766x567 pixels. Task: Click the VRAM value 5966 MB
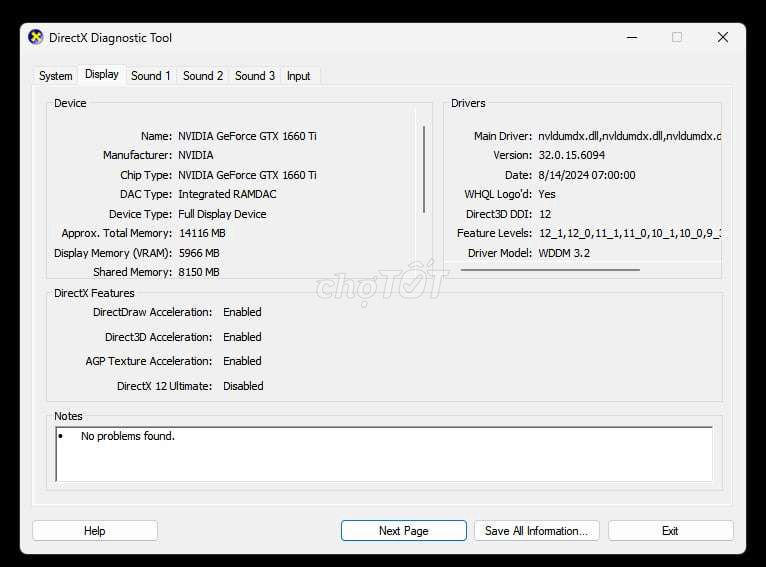pos(199,253)
